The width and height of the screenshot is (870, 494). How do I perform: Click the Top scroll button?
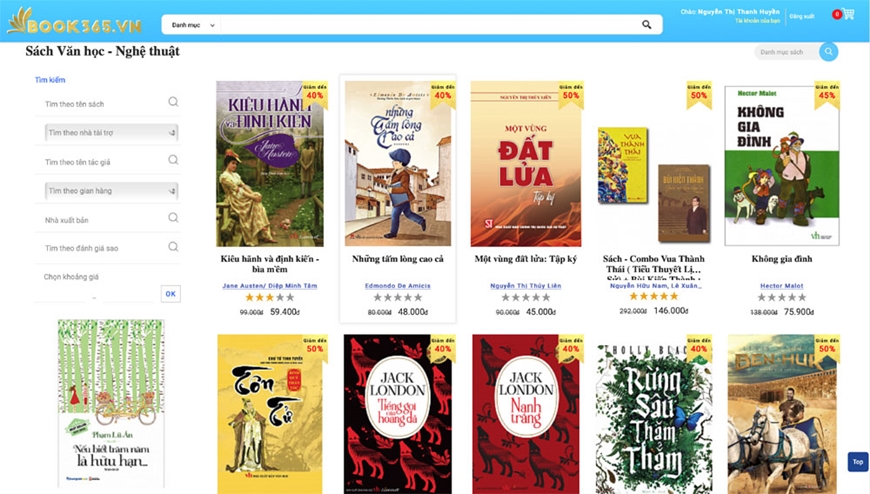tap(858, 462)
